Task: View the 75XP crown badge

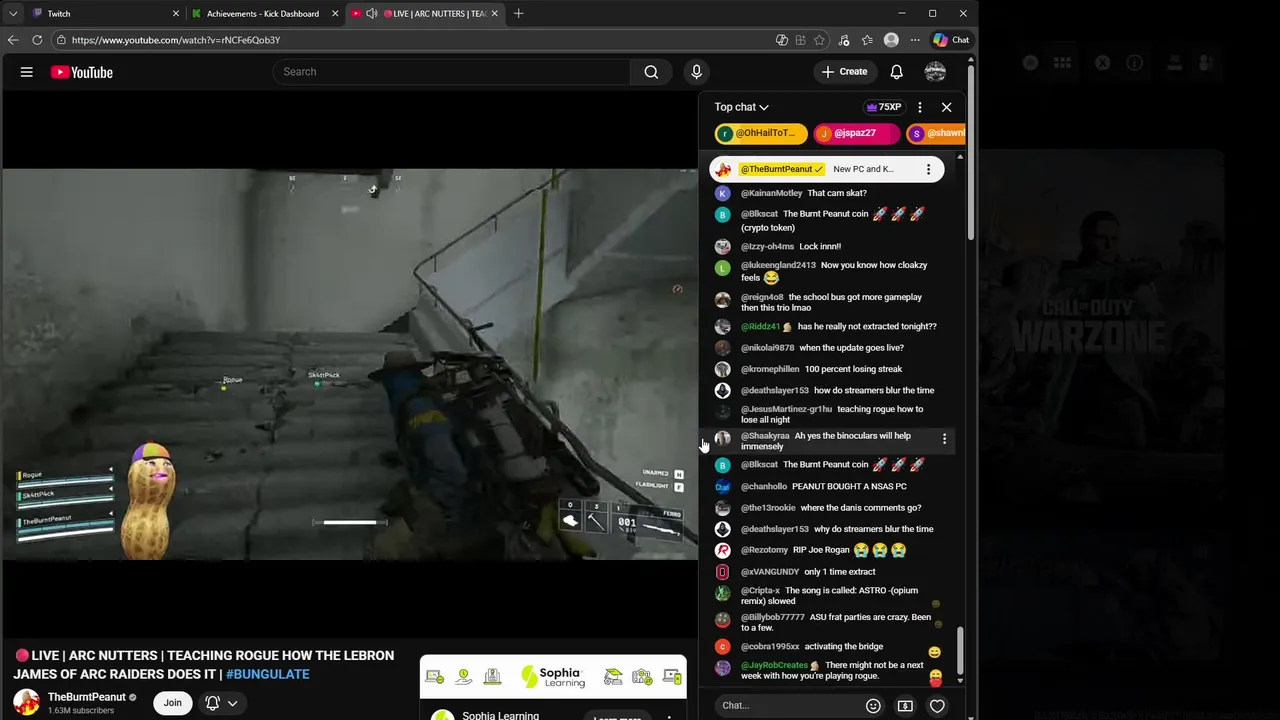Action: pos(884,107)
